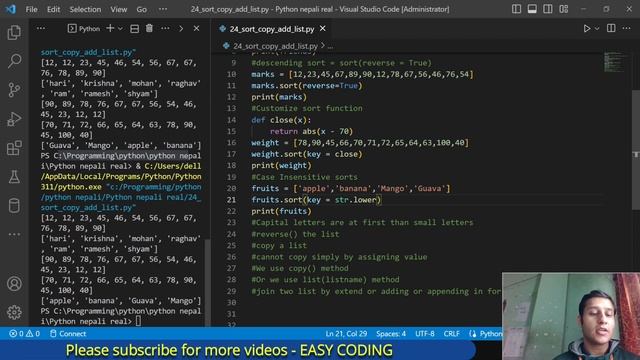The image size is (640, 360).
Task: Open the Testing flask view
Action: tap(14, 177)
